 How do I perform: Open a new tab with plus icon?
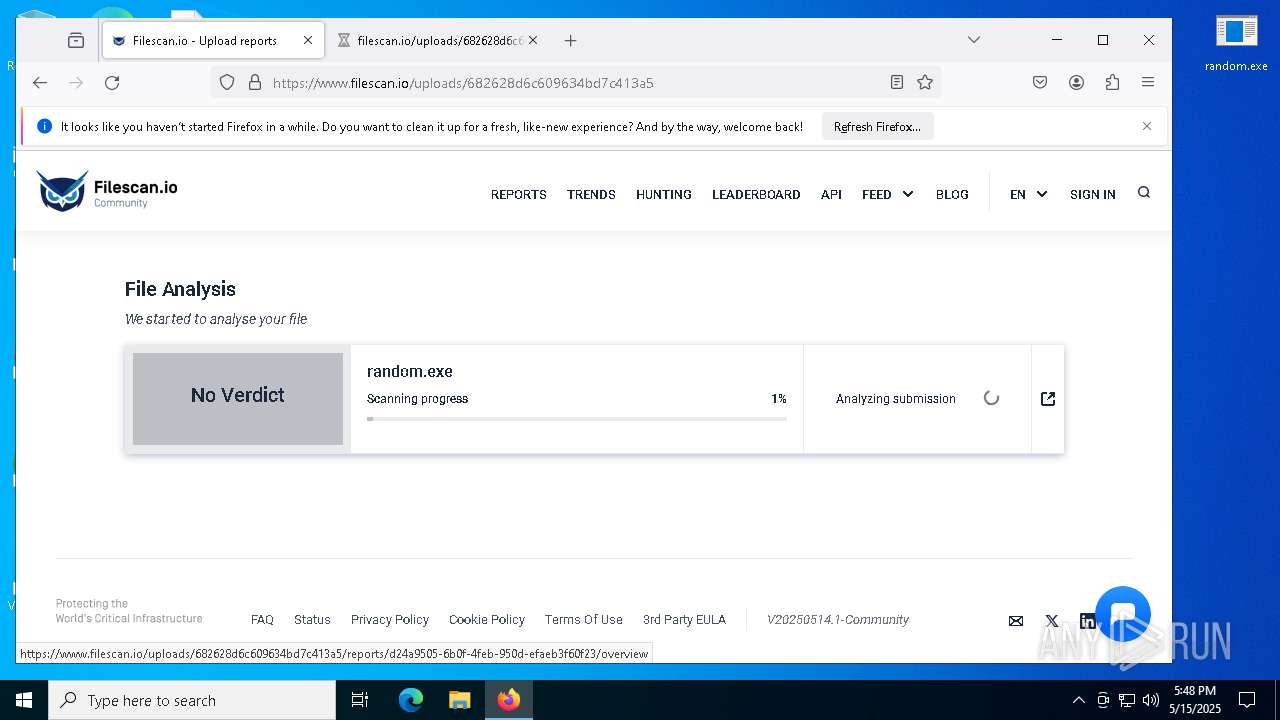coord(570,41)
